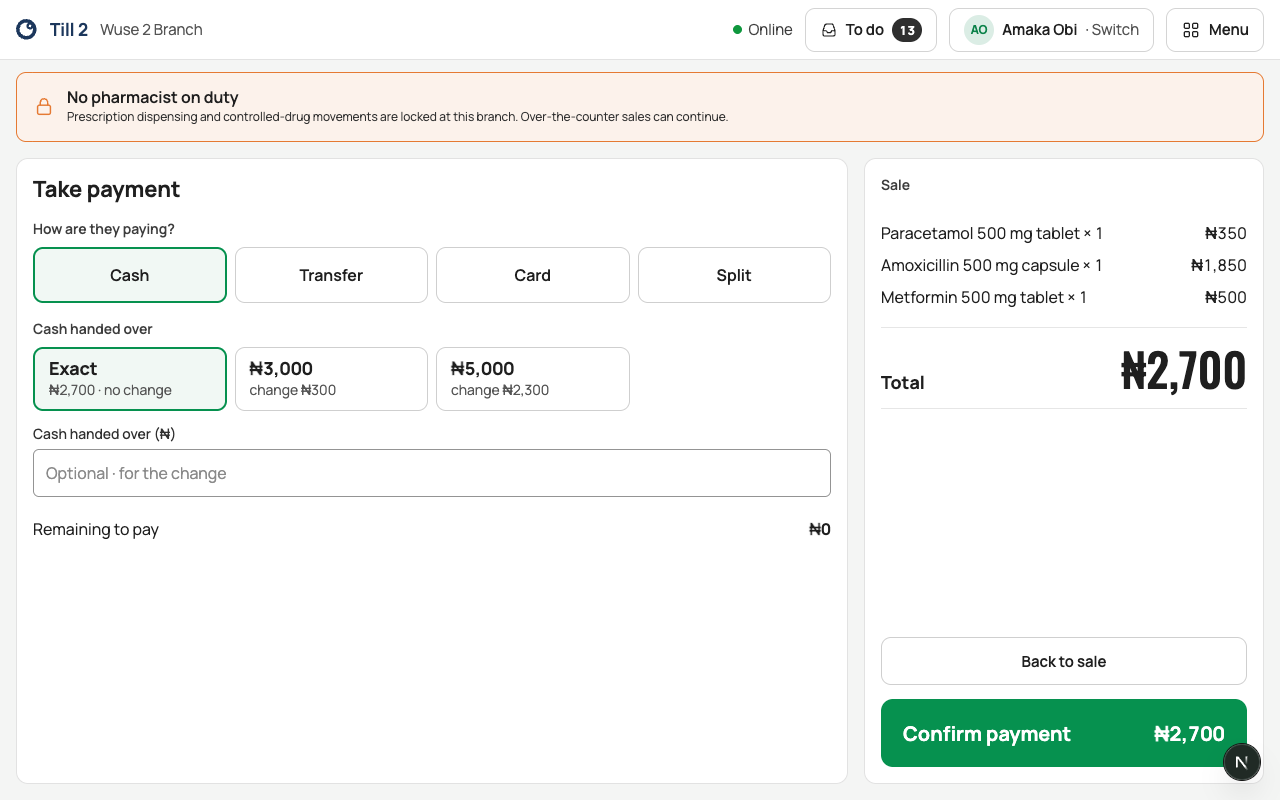Click the round N badge at bottom corner

pos(1241,762)
